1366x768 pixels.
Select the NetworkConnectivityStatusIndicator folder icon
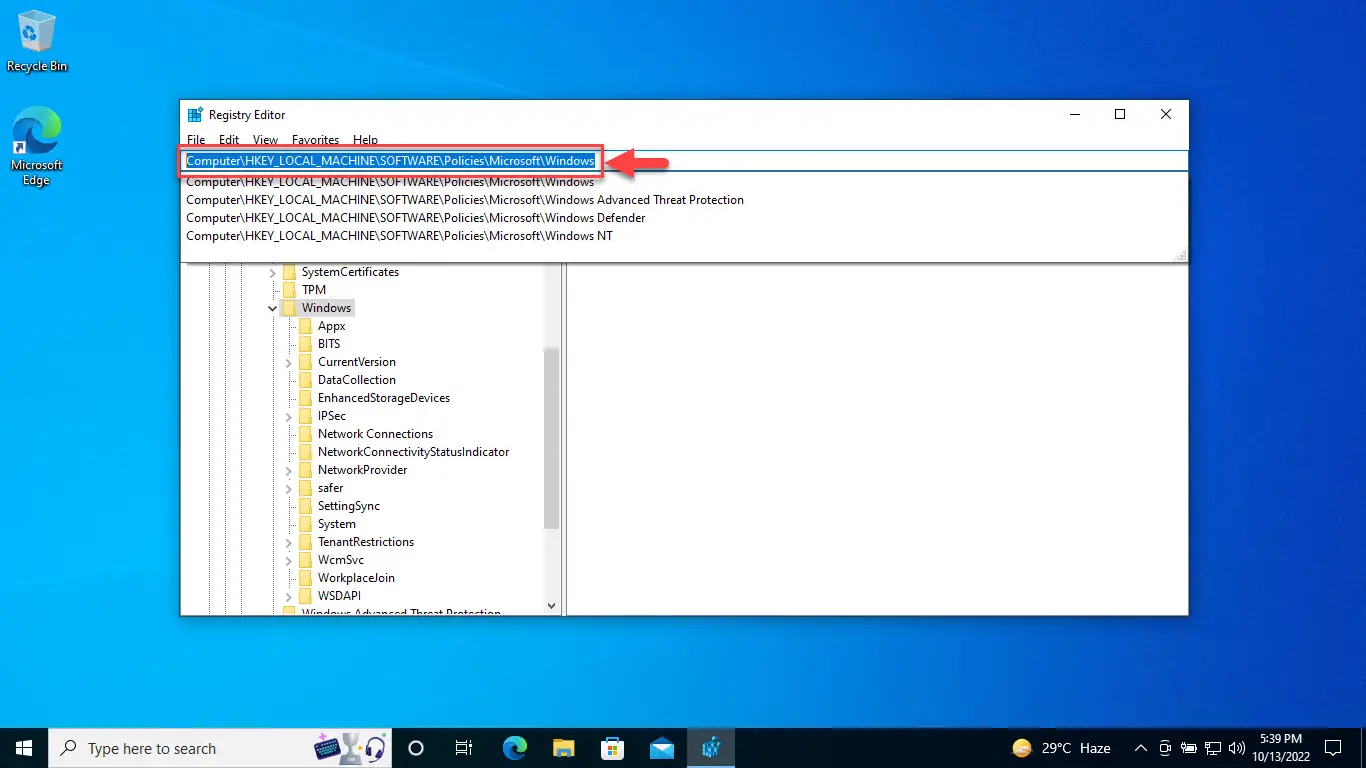coord(306,452)
